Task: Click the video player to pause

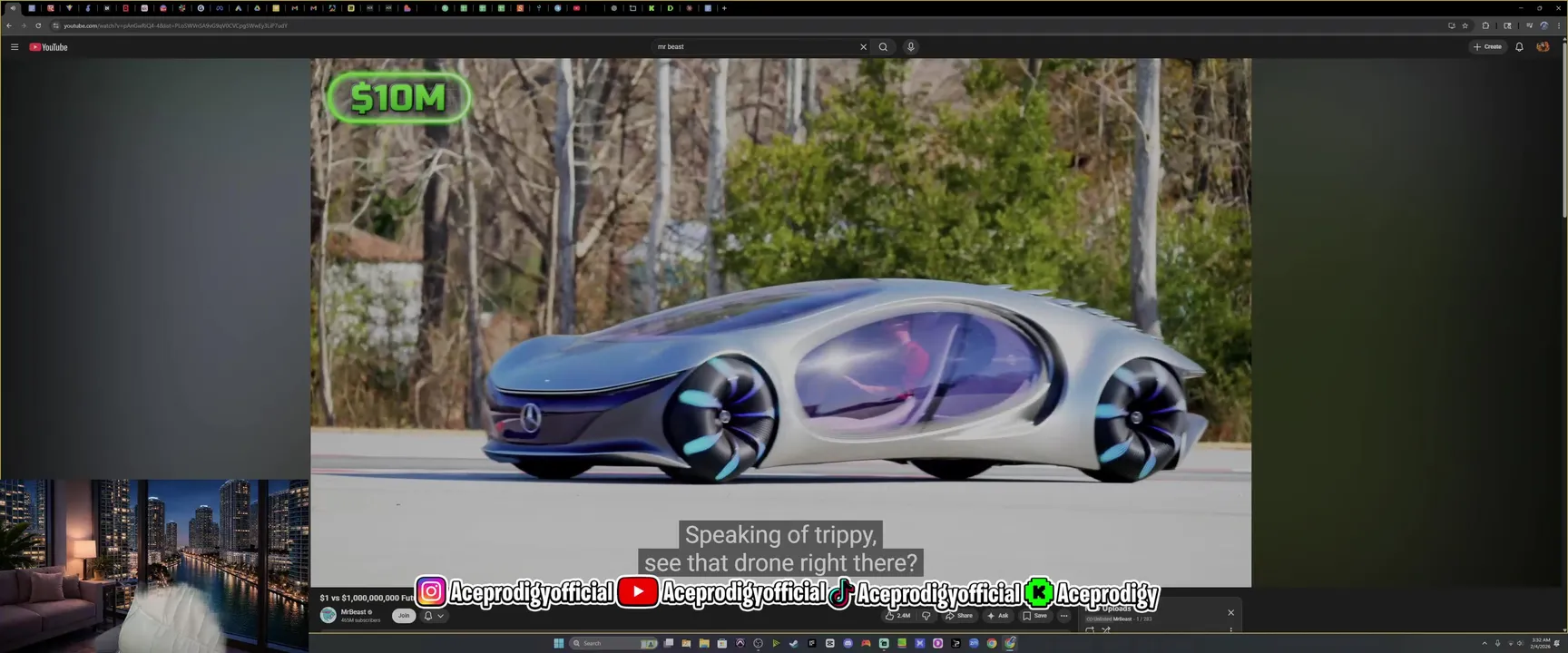Action: coord(780,322)
